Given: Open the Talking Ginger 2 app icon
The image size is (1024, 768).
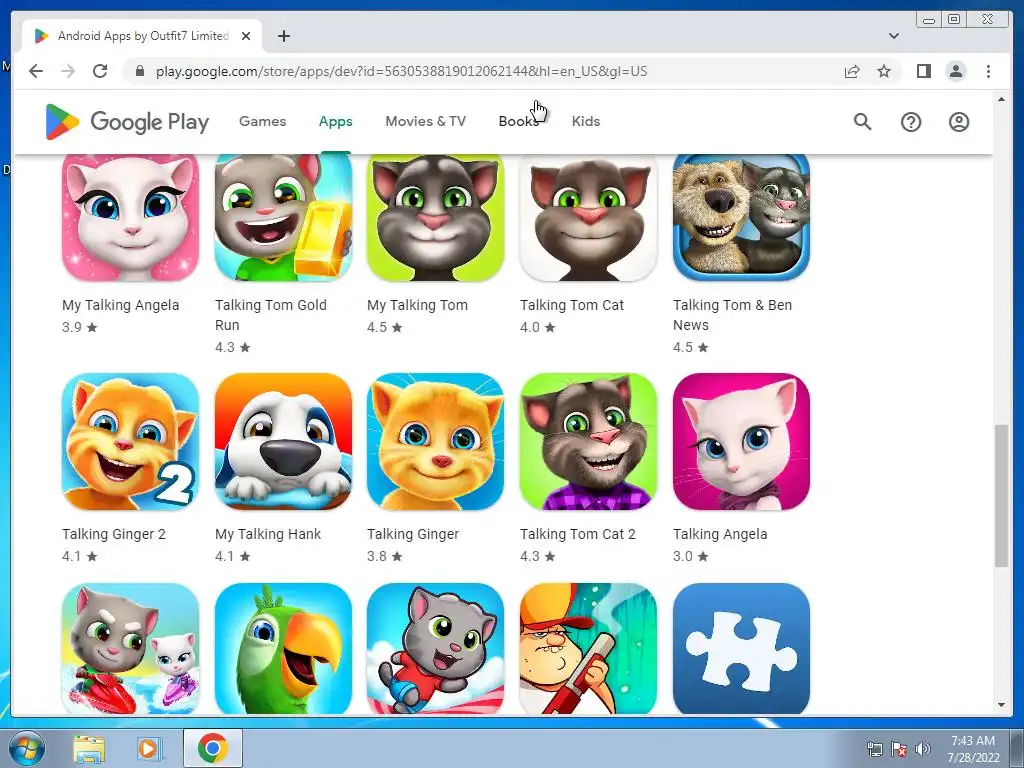Looking at the screenshot, I should click(131, 441).
